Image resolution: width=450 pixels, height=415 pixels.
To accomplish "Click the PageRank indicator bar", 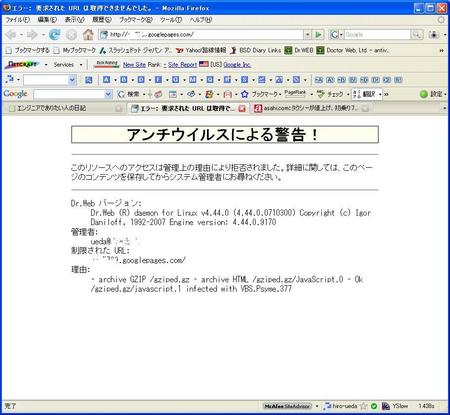I will [x=295, y=93].
